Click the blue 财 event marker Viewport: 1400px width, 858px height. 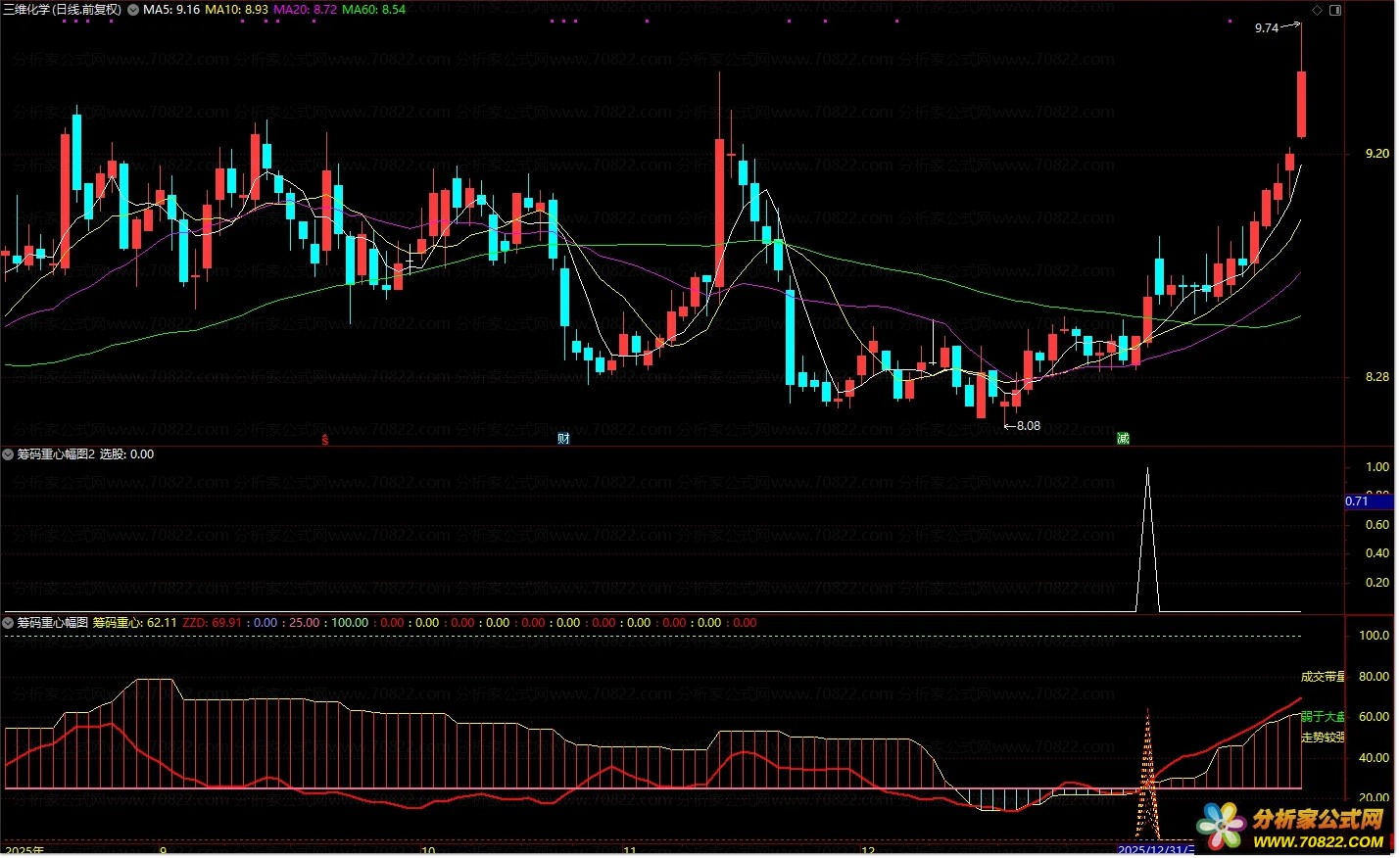563,439
